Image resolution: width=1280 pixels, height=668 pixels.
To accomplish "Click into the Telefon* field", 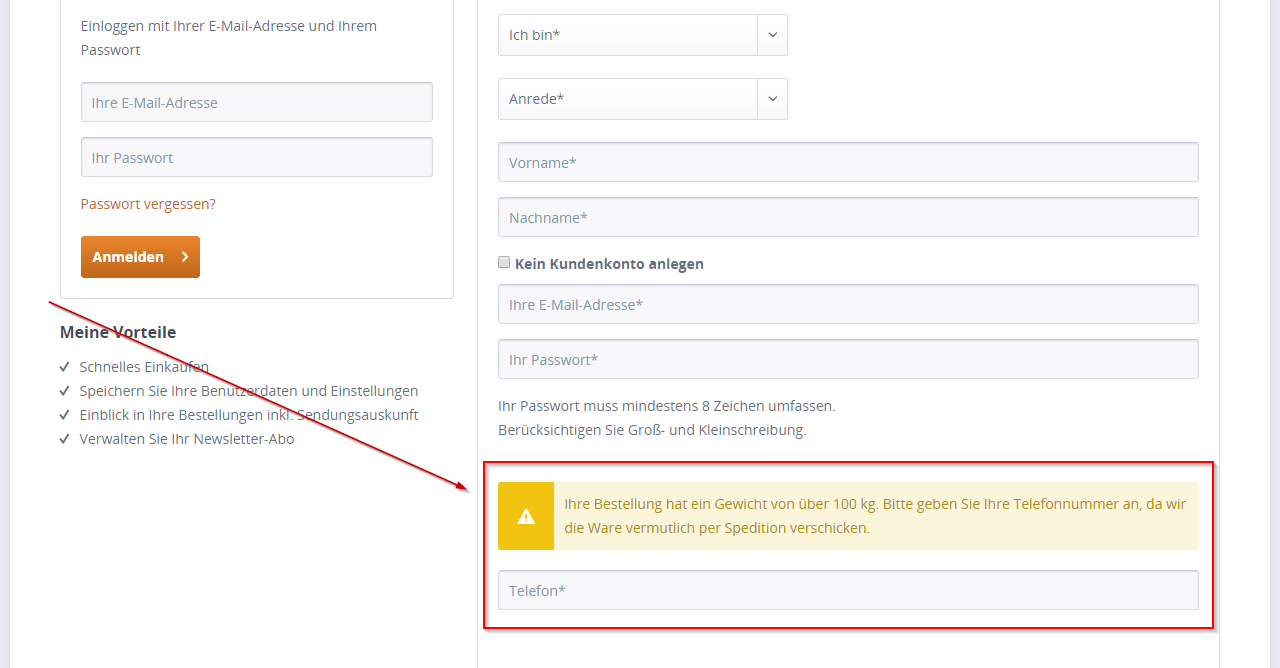I will tap(848, 590).
